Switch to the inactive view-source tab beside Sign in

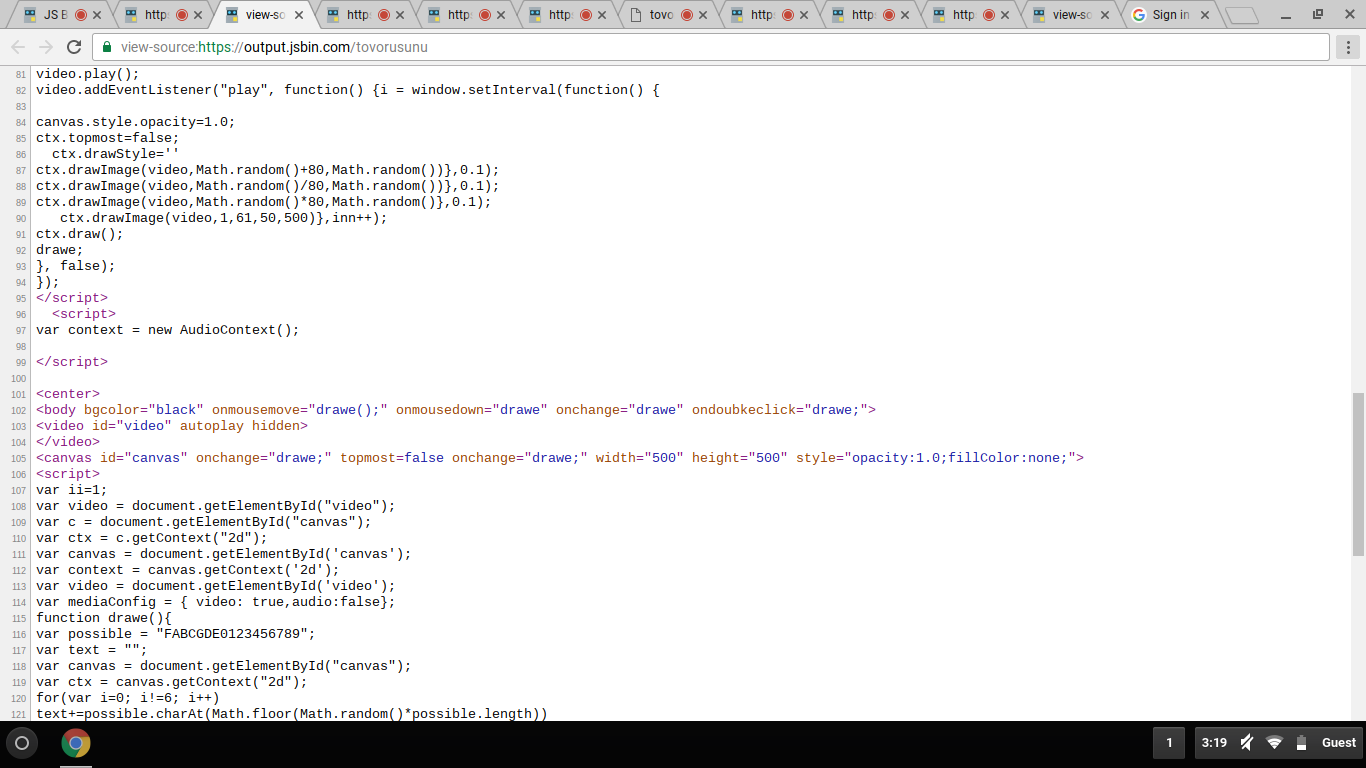pos(1072,15)
